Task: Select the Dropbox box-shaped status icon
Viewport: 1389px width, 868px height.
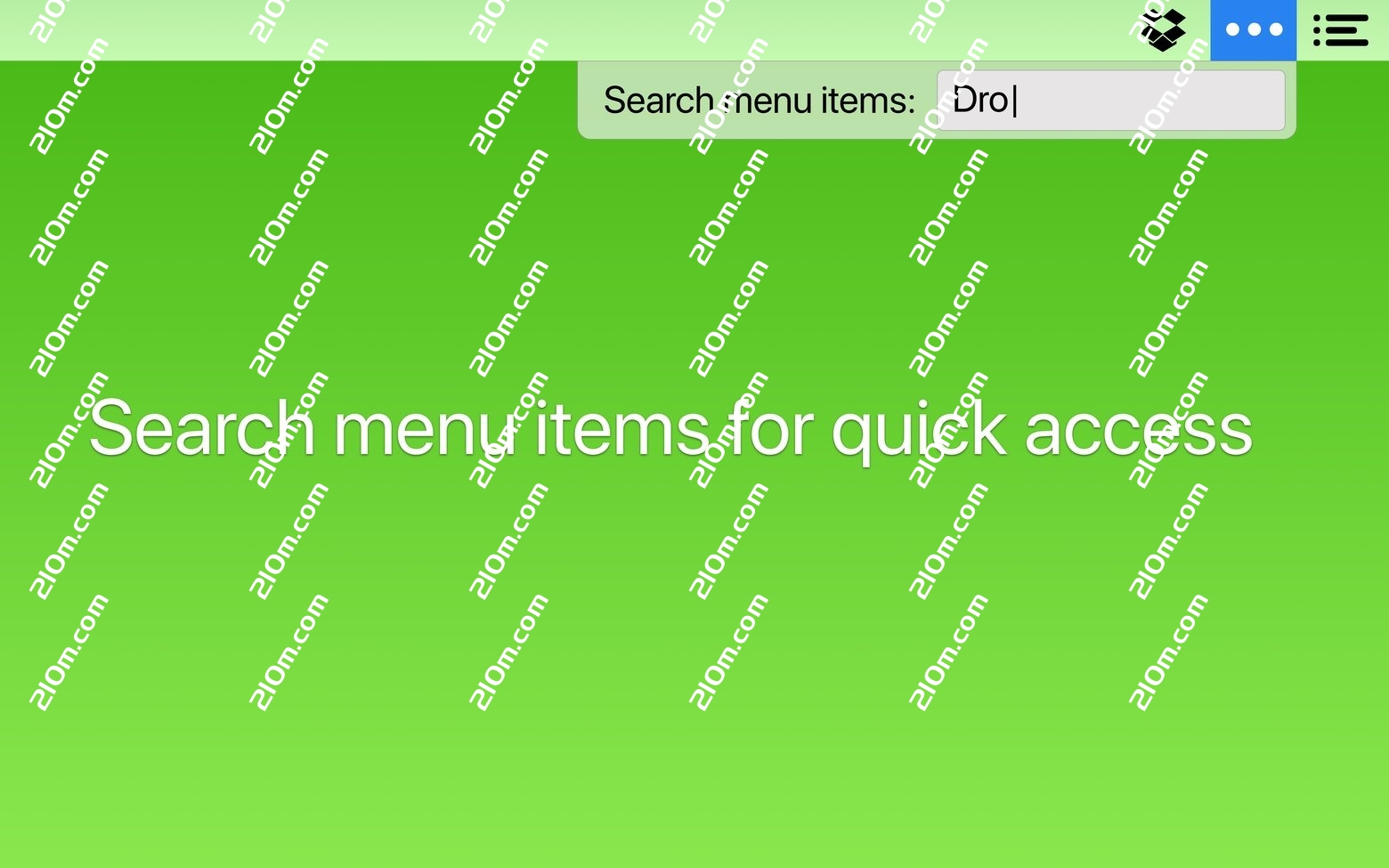Action: [x=1163, y=30]
